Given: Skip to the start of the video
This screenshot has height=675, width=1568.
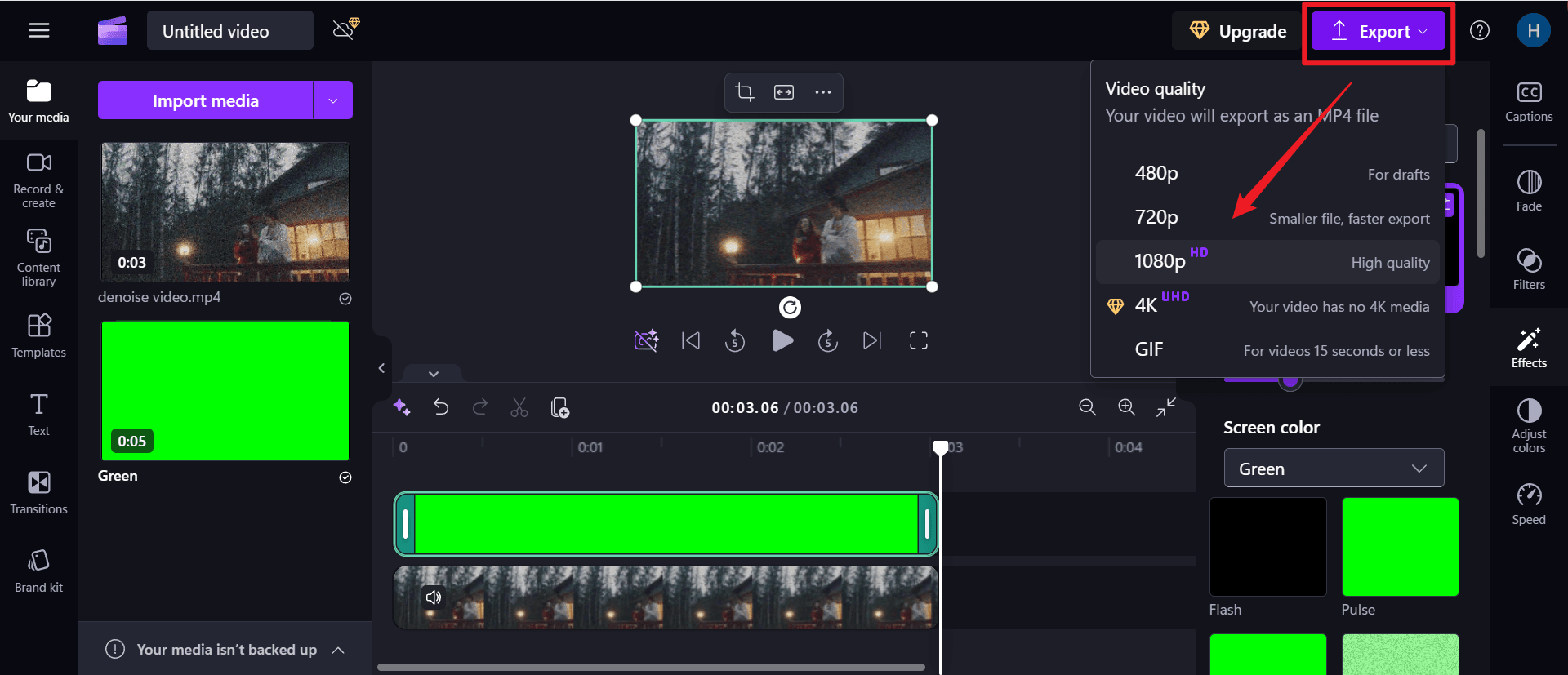Looking at the screenshot, I should coord(691,340).
